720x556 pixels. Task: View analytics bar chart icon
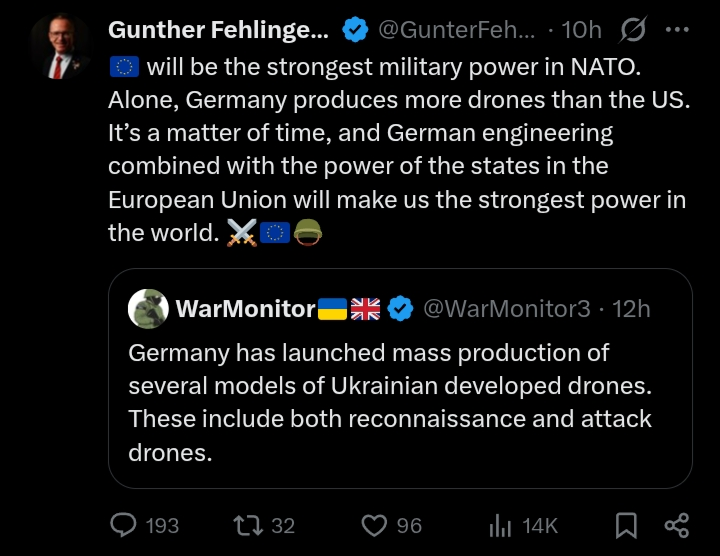(x=500, y=525)
